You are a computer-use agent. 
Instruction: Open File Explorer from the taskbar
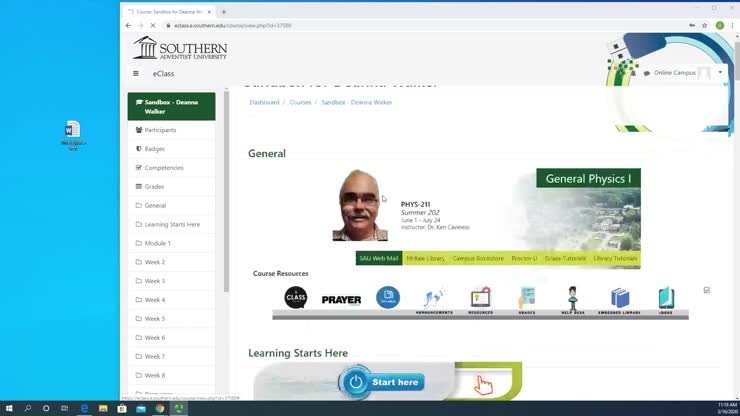(103, 408)
